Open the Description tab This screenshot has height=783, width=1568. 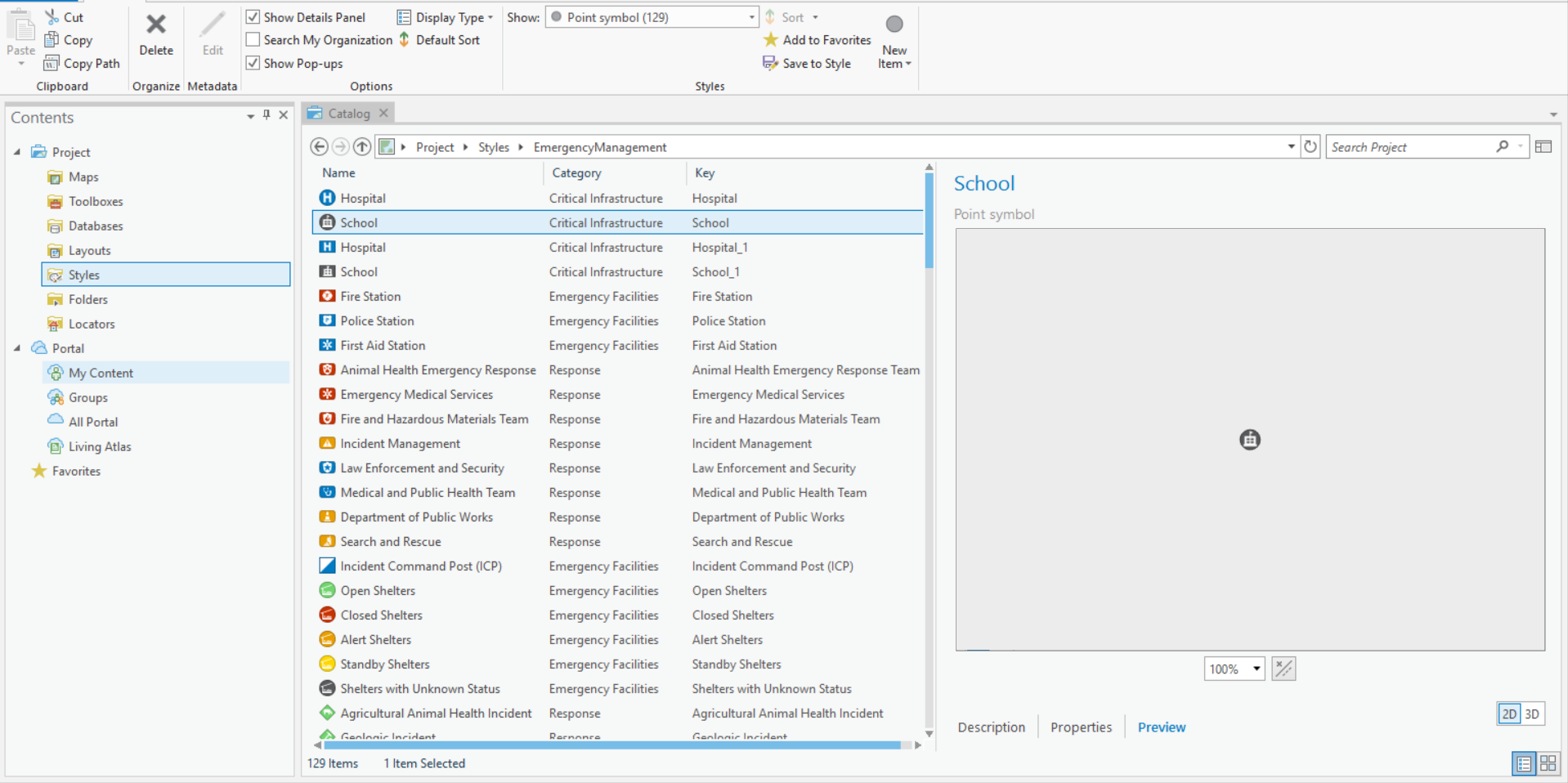coord(991,727)
